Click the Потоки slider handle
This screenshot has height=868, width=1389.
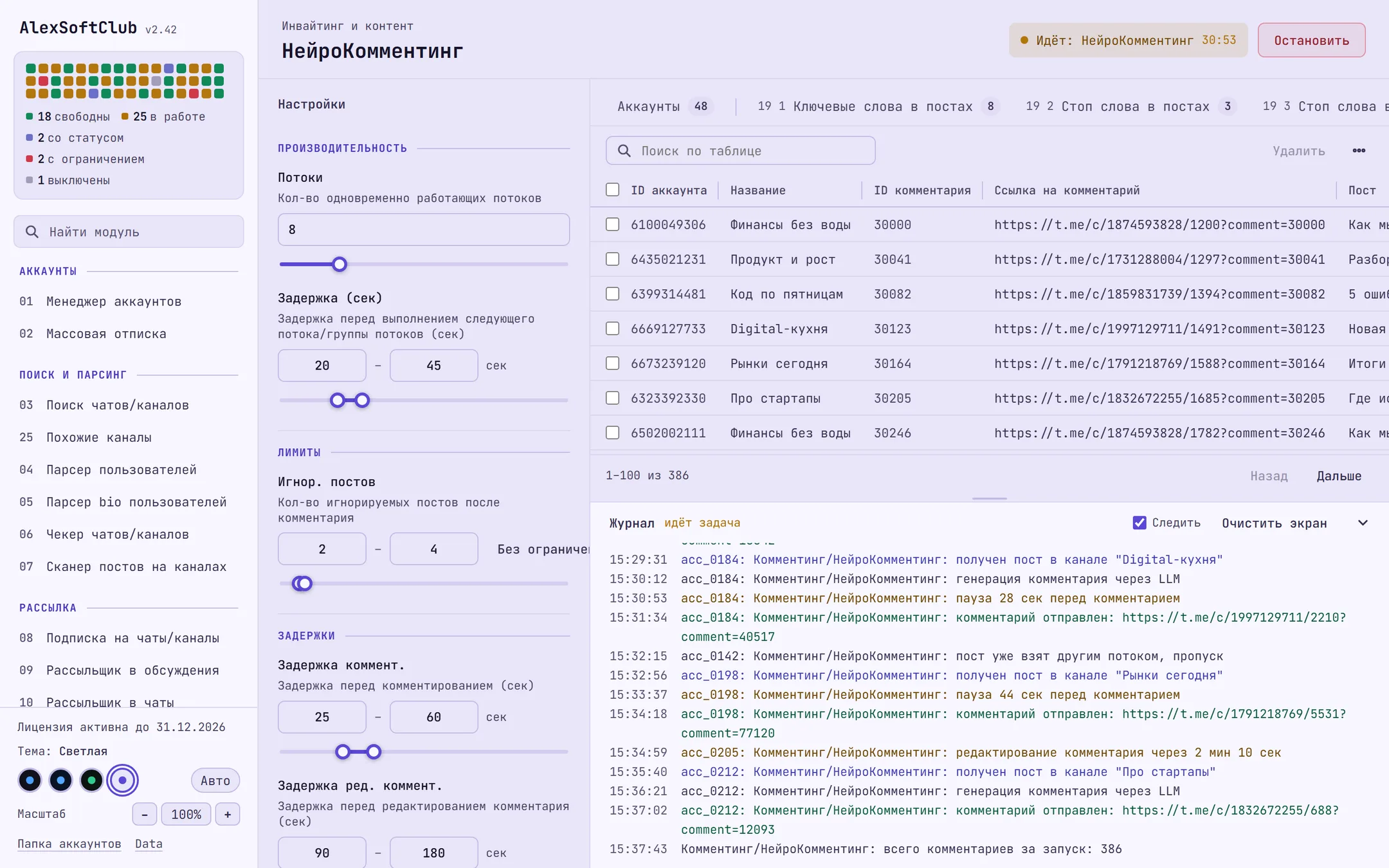(340, 264)
